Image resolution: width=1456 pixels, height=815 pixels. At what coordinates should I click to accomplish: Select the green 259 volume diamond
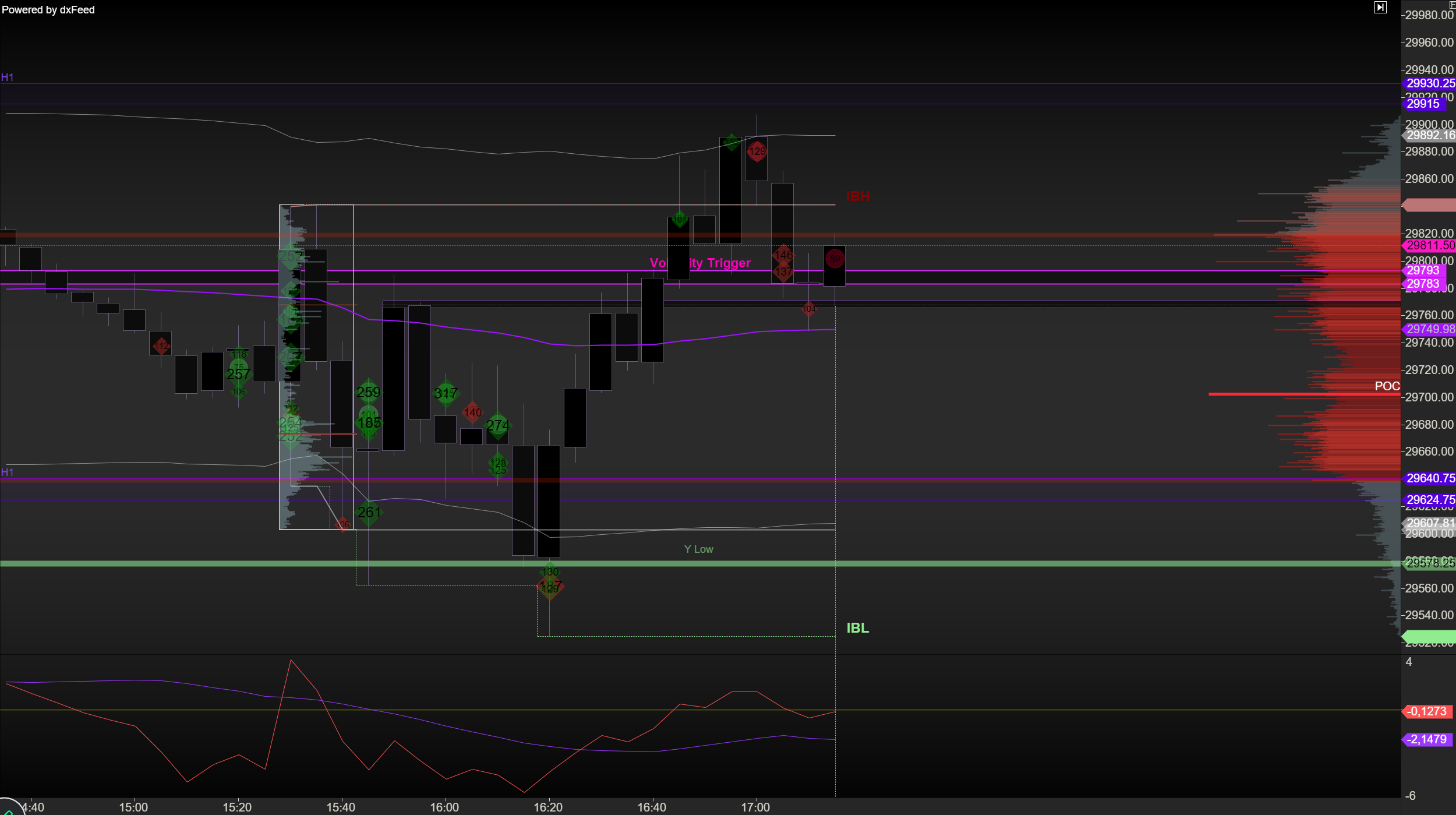point(369,393)
